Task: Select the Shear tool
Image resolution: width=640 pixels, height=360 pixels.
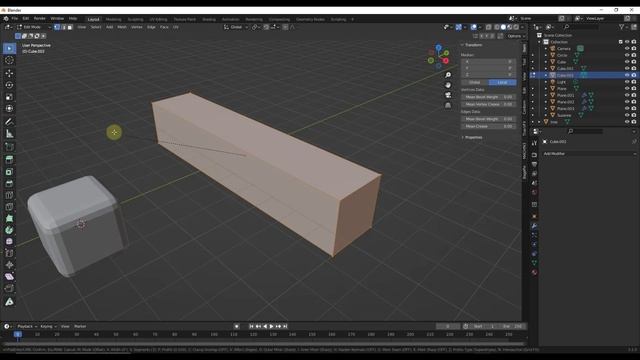Action: [x=9, y=277]
